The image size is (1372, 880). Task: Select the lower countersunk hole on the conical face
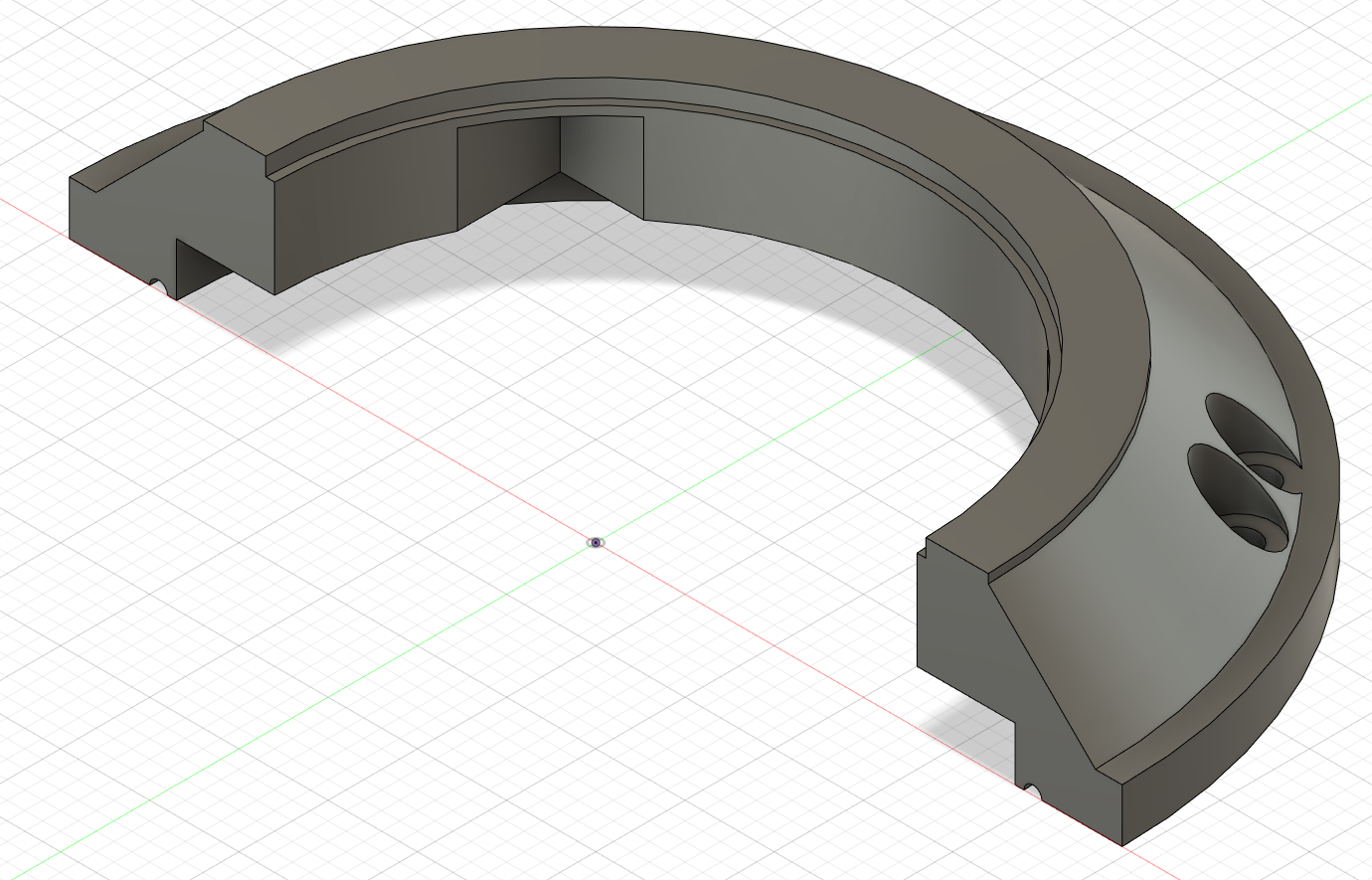coord(1241,497)
